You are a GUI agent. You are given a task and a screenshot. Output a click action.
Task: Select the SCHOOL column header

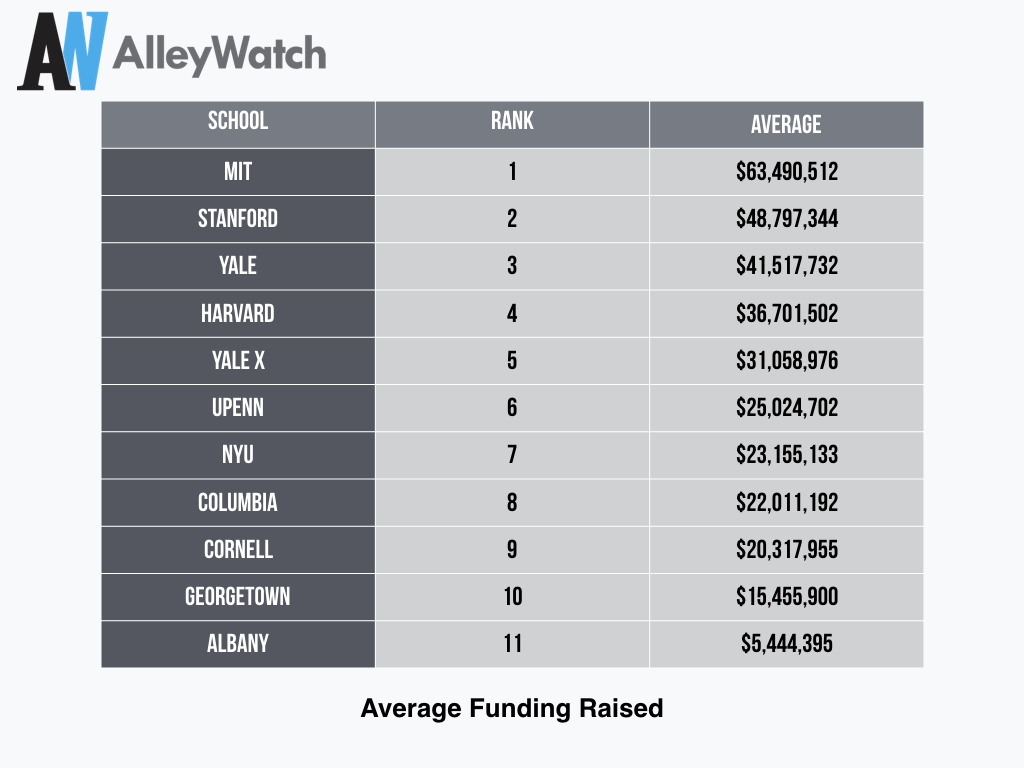[238, 123]
